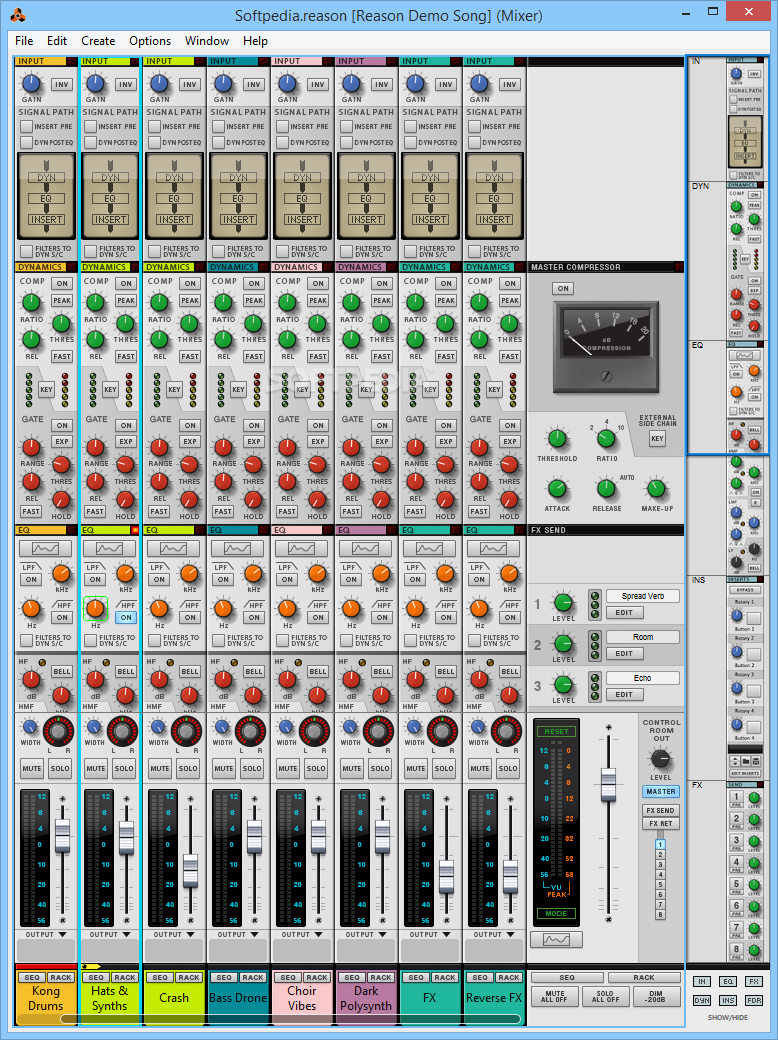Click the Crash channel fader handle
778x1040 pixels.
point(190,871)
